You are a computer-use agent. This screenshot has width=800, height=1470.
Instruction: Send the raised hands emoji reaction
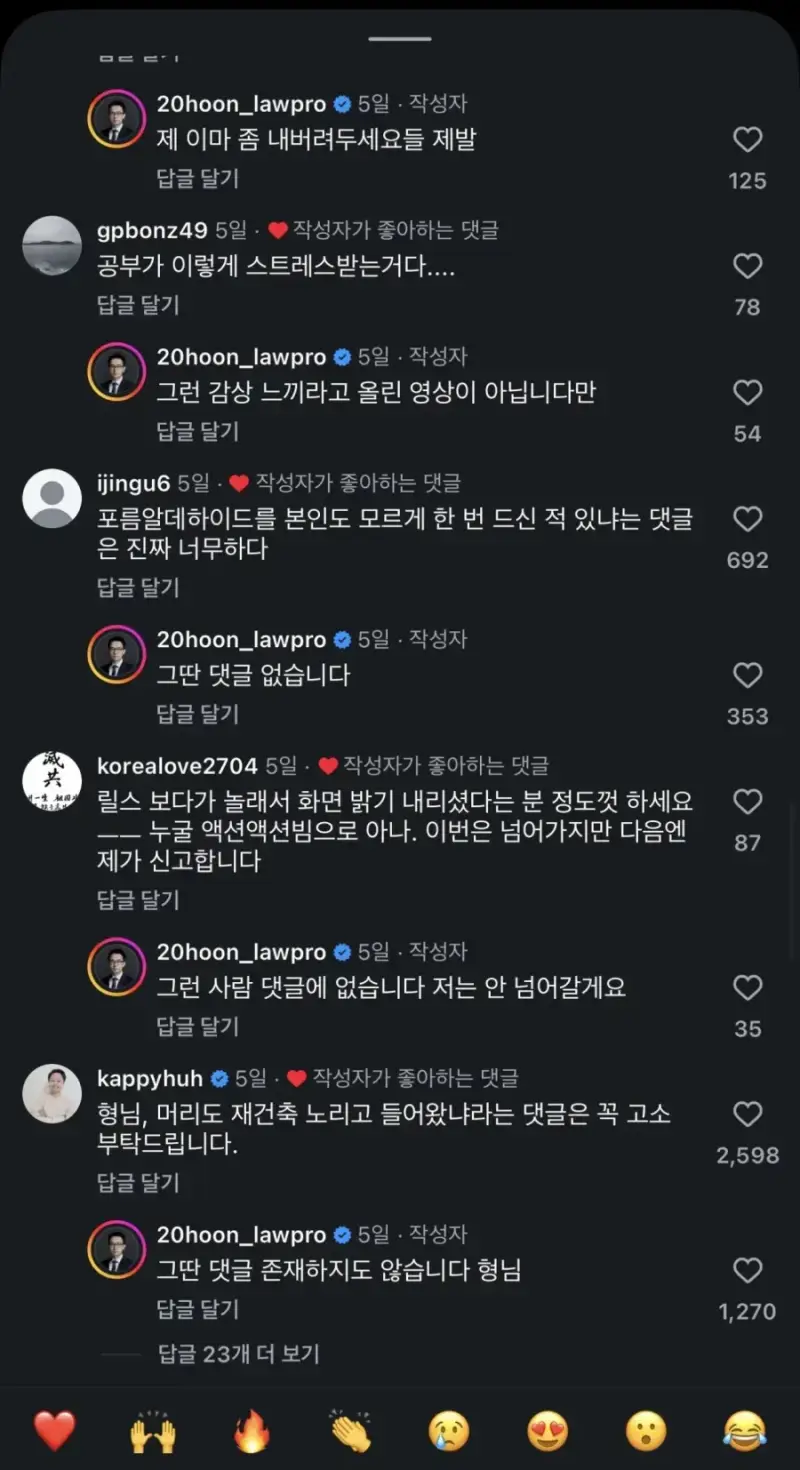(153, 1432)
